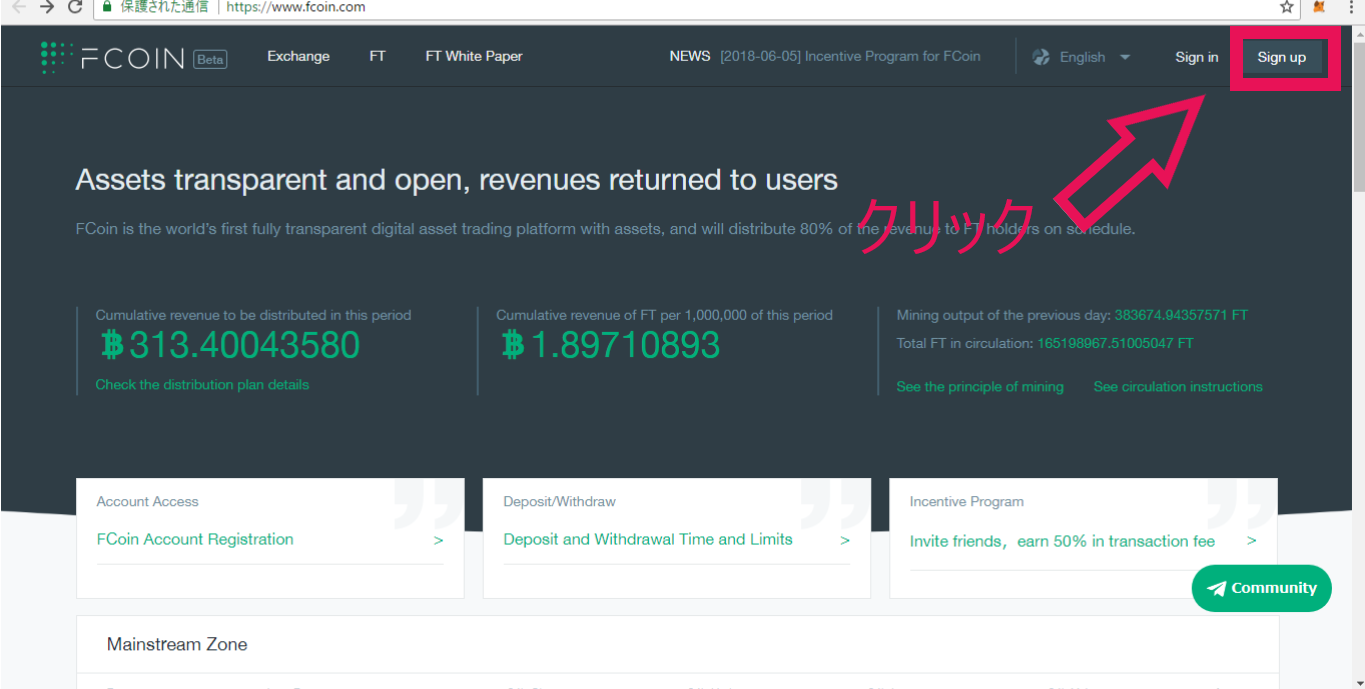This screenshot has width=1365, height=689.
Task: Open Check the distribution plan details
Action: click(202, 385)
